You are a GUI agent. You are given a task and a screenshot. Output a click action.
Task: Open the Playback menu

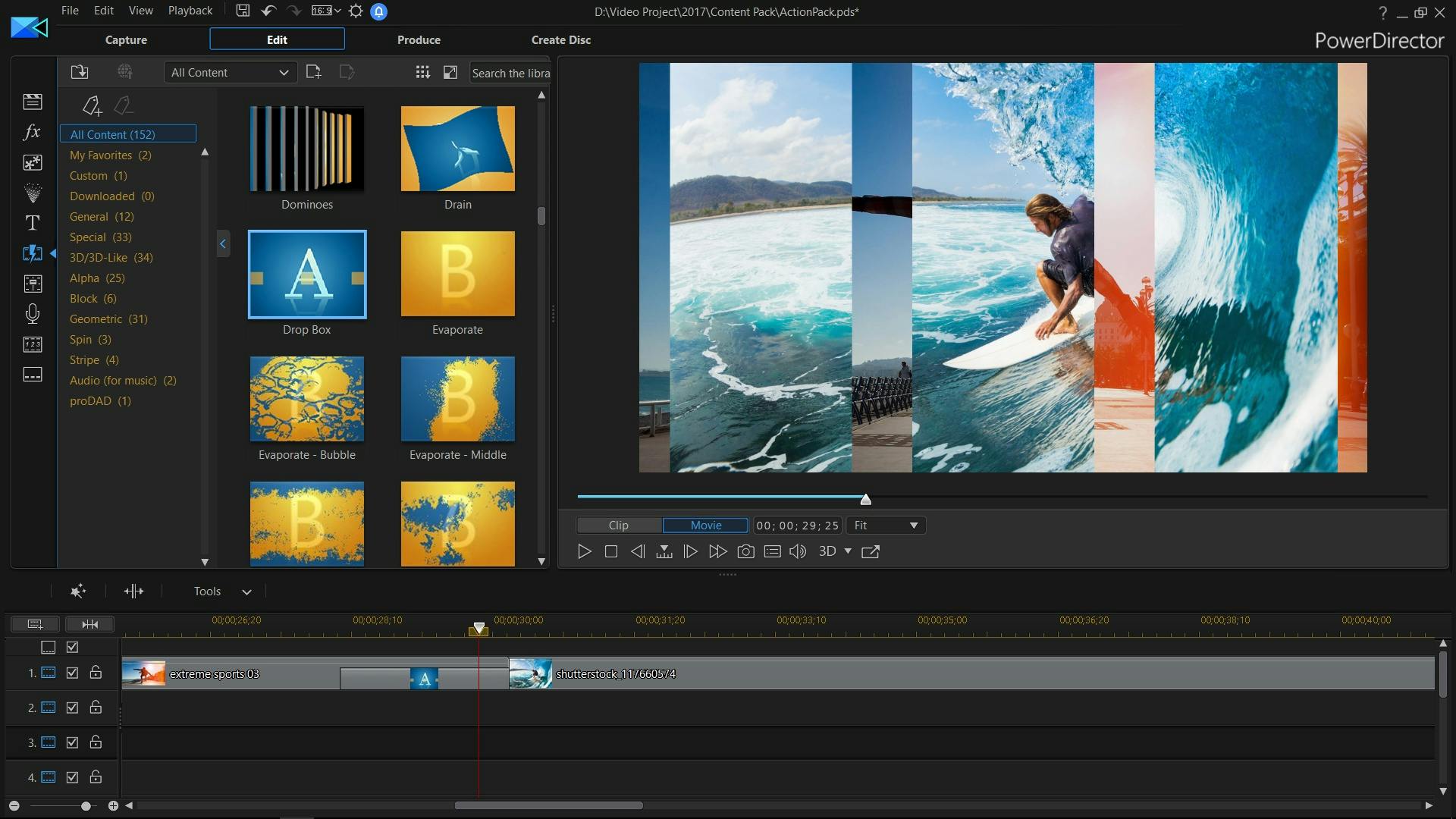coord(190,11)
